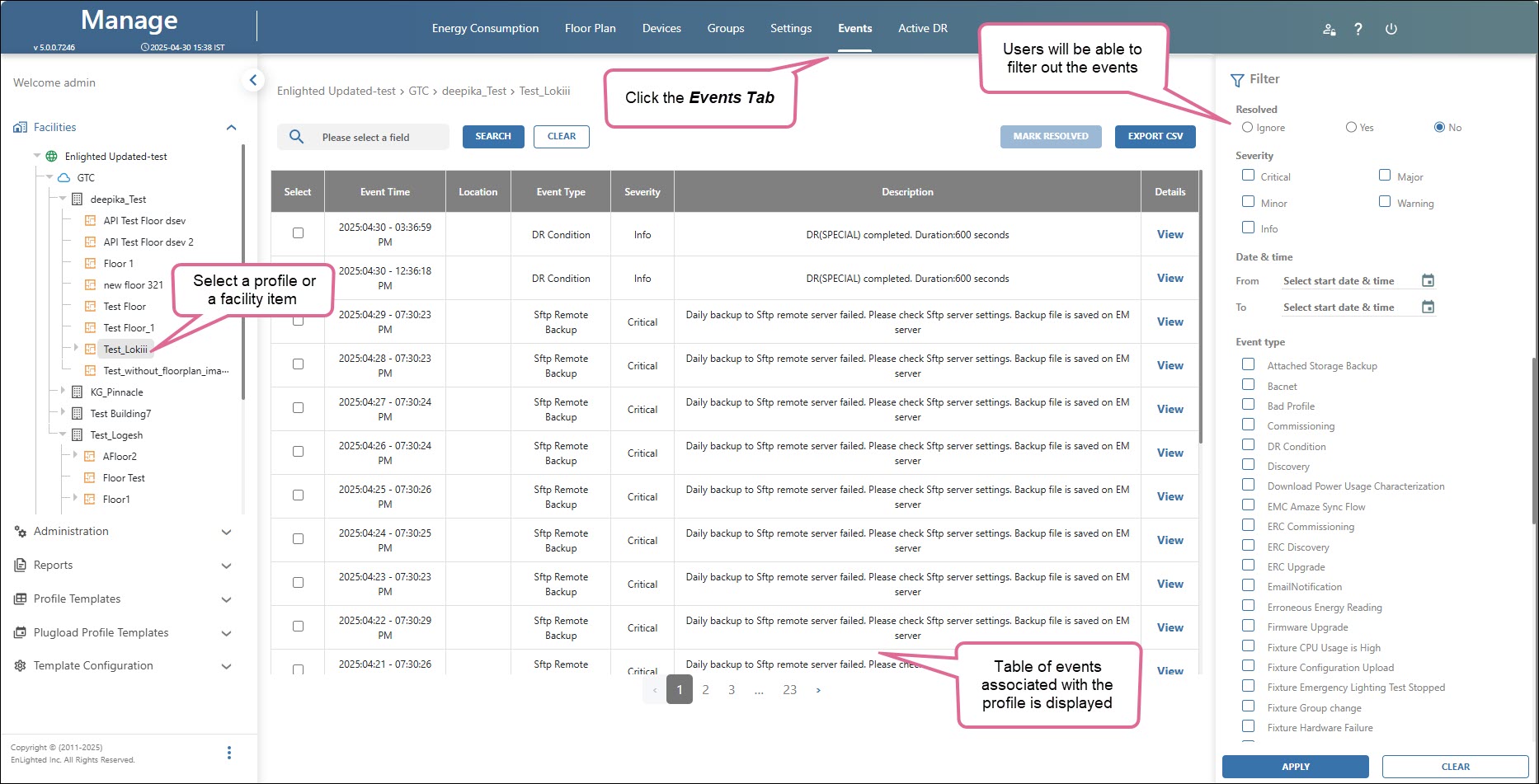Check the Critical severity checkbox
Image resolution: width=1539 pixels, height=784 pixels.
coord(1249,176)
